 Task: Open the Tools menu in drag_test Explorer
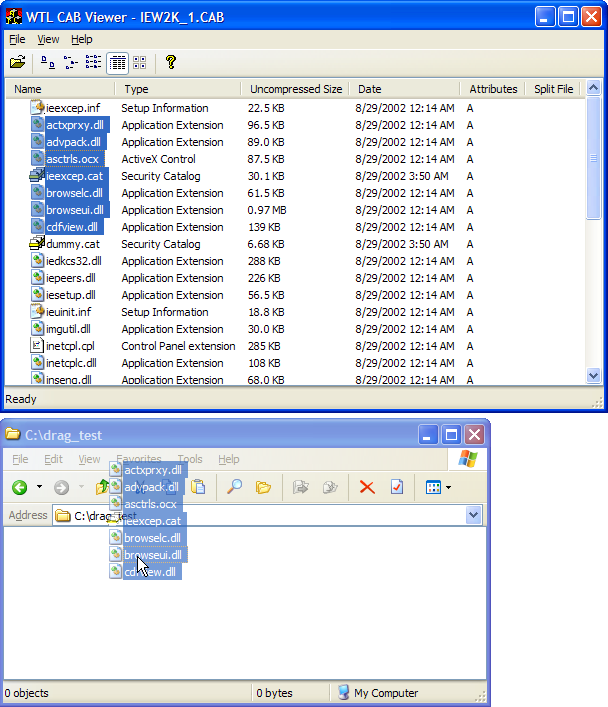coord(190,459)
